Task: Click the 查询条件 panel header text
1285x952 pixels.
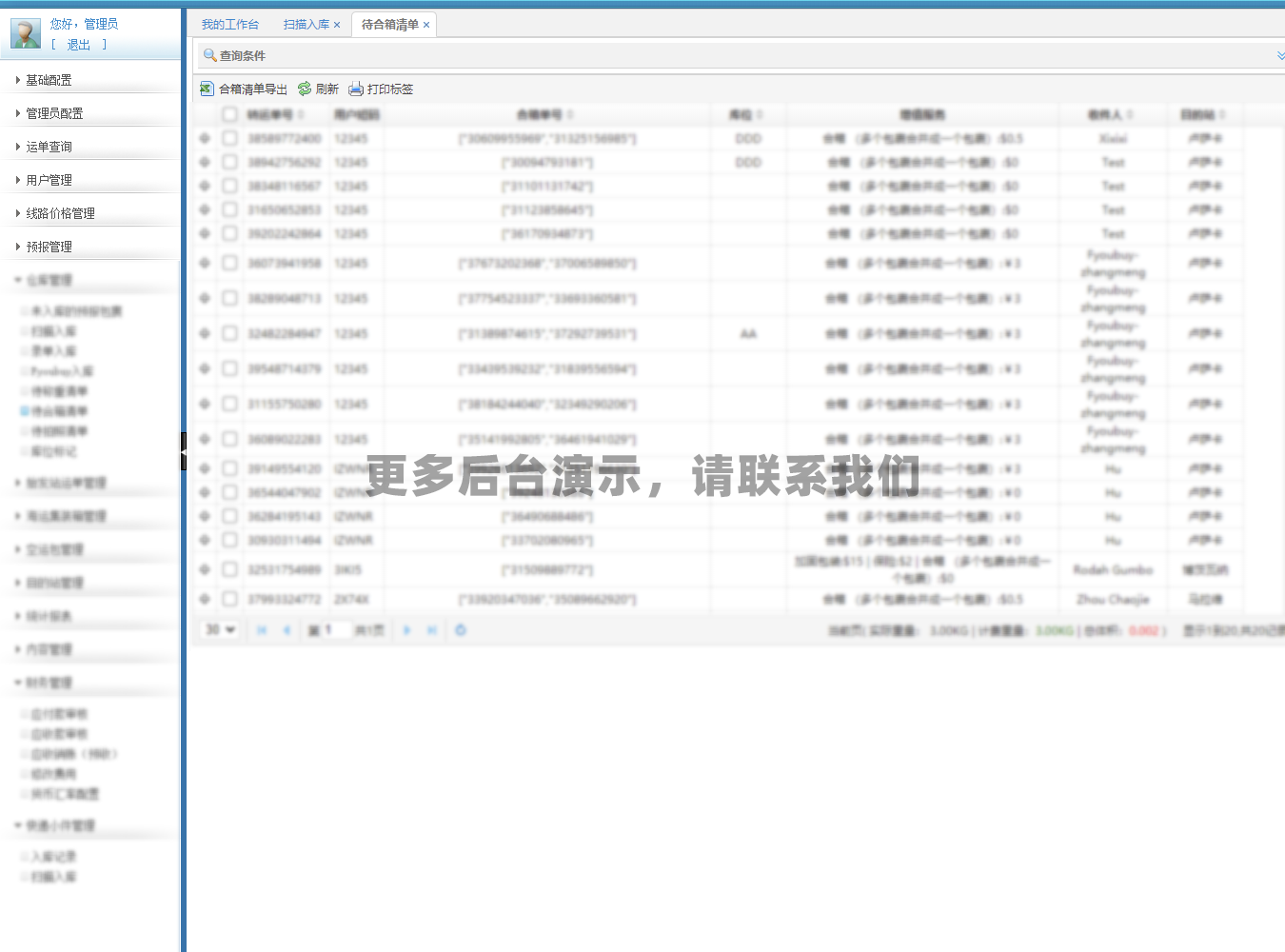Action: pos(243,56)
